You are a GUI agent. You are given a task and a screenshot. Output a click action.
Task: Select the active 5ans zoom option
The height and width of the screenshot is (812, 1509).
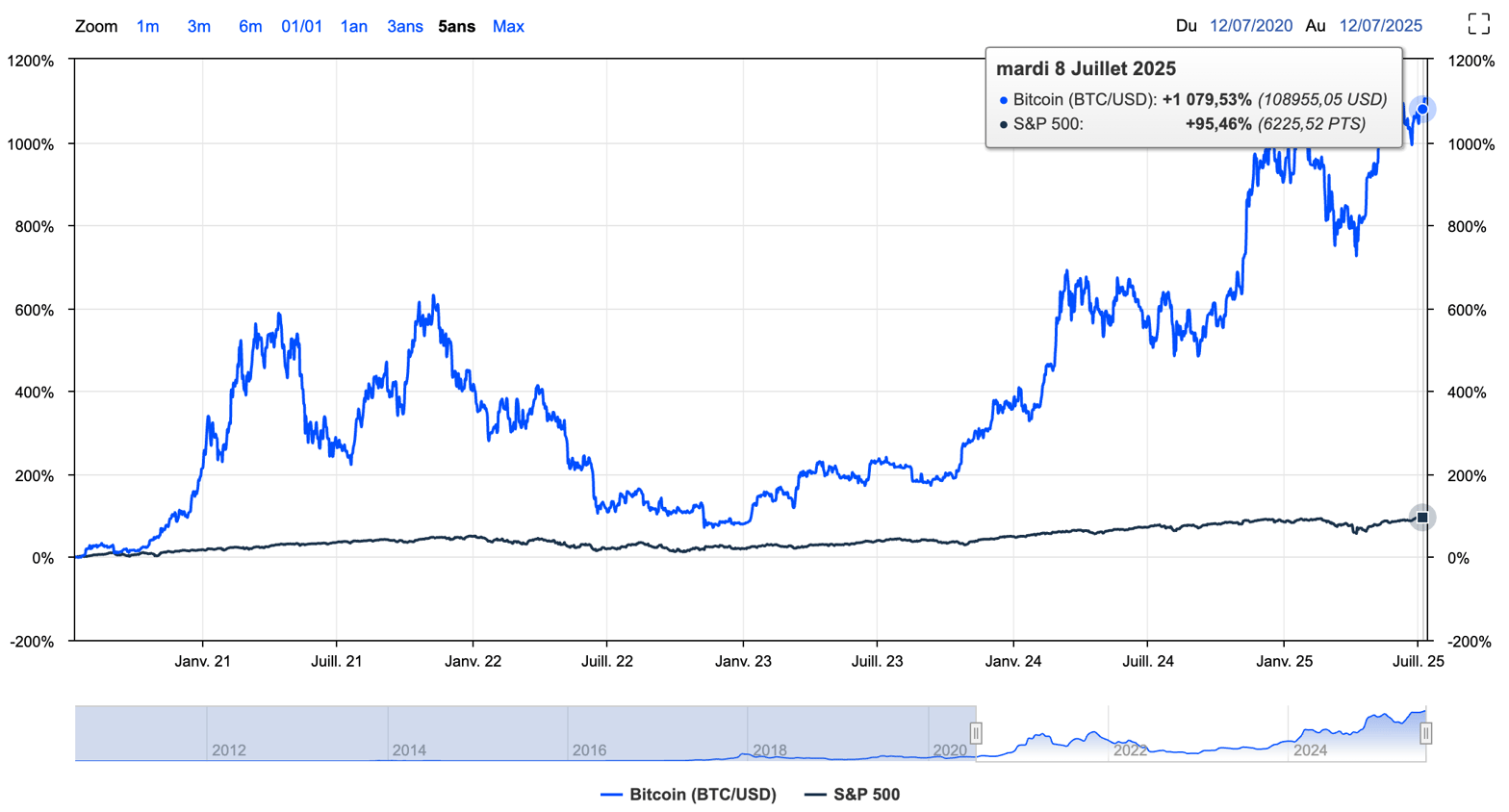pos(456,27)
